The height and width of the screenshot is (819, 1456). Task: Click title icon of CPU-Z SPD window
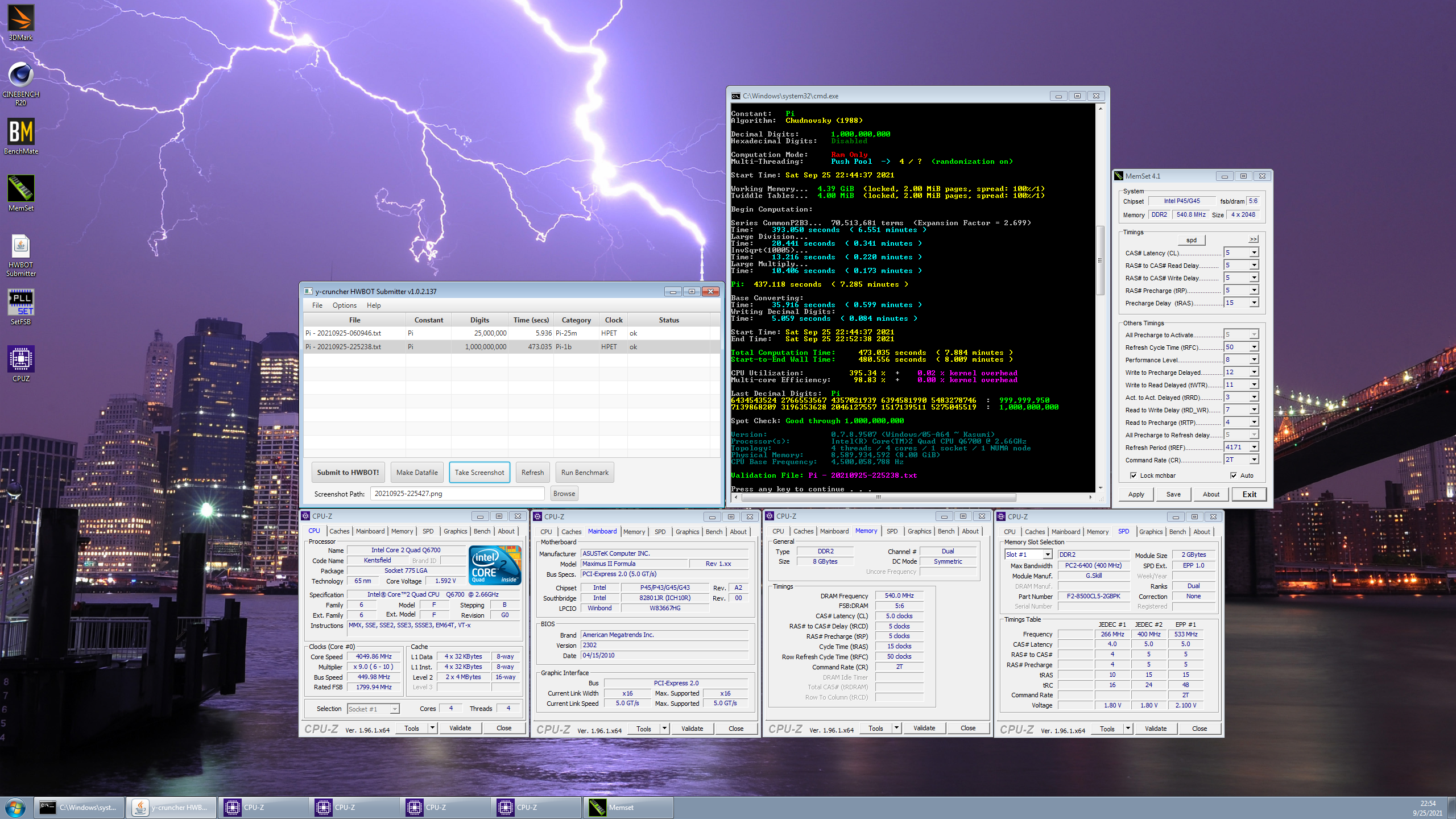1002,516
